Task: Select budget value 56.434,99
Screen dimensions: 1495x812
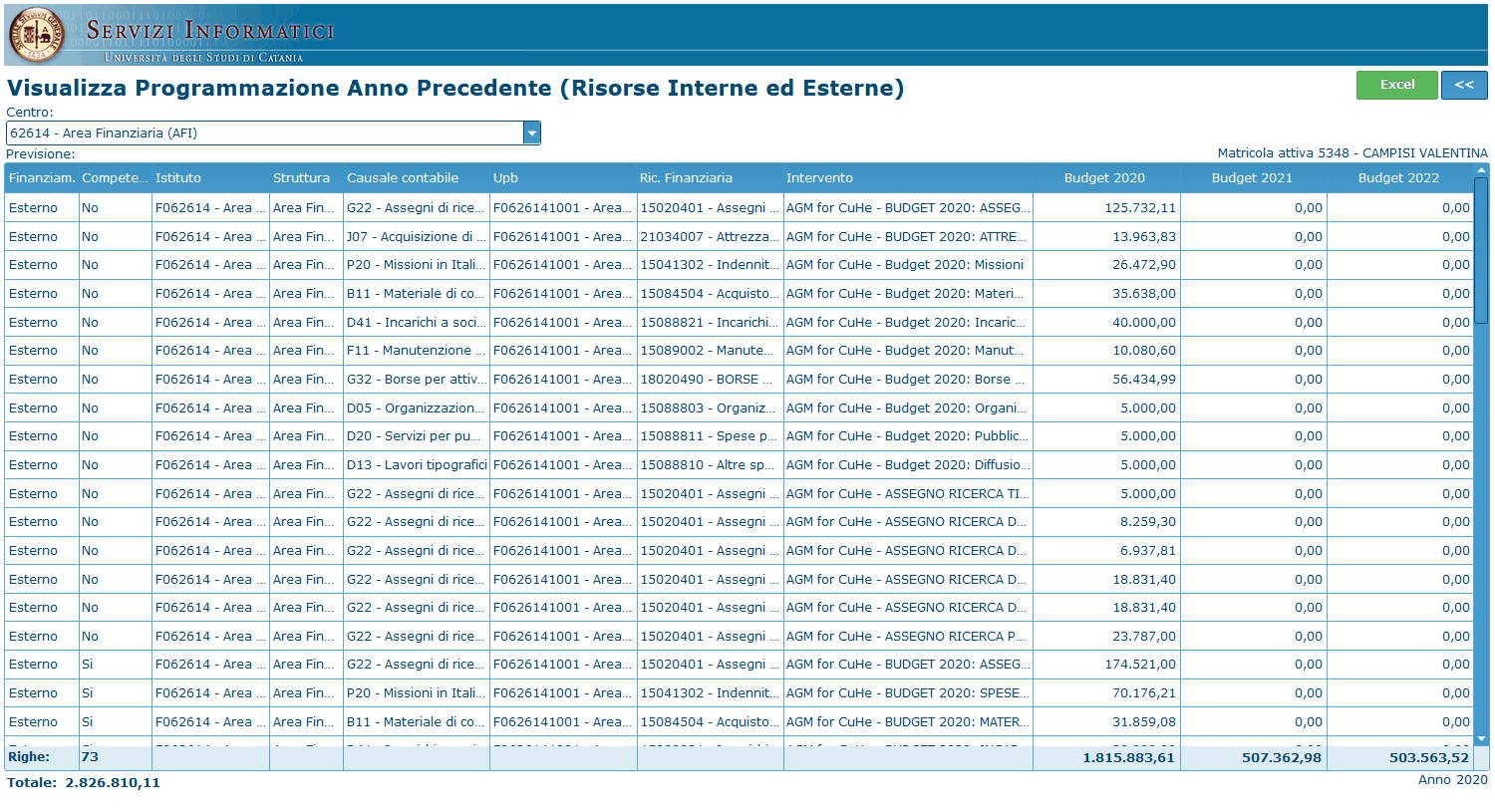Action: tap(1106, 380)
